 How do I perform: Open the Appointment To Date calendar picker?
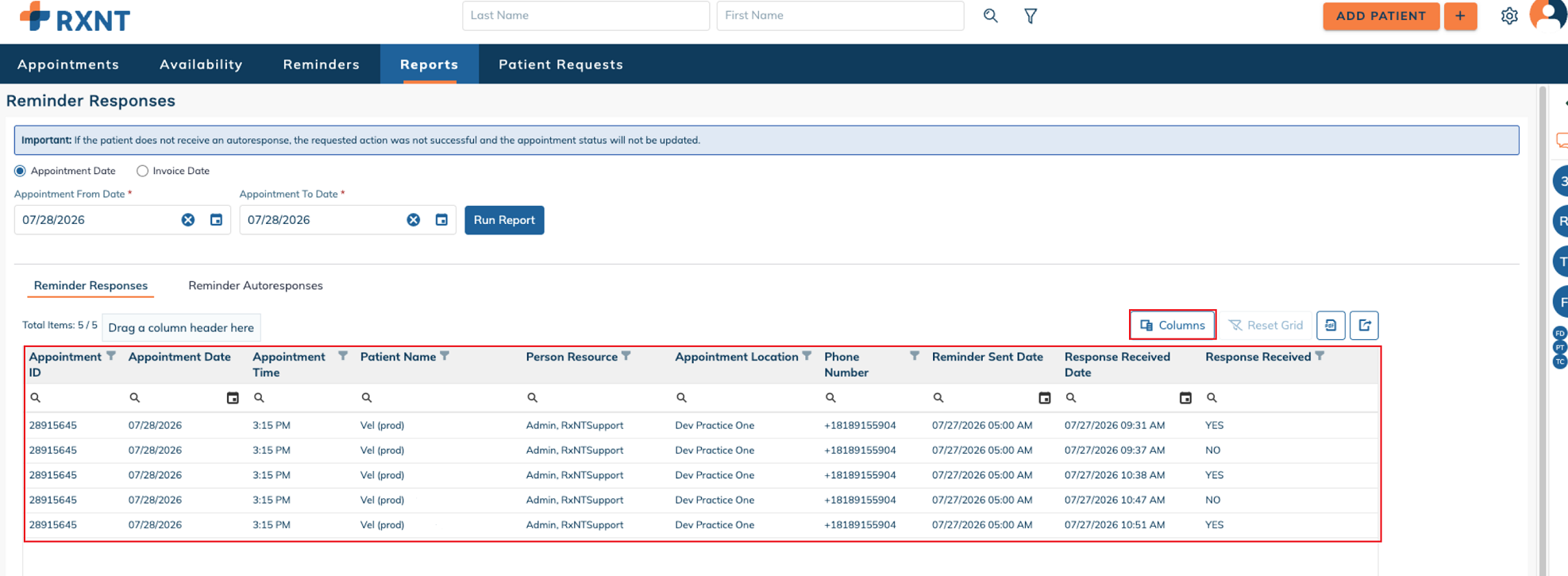coord(441,220)
